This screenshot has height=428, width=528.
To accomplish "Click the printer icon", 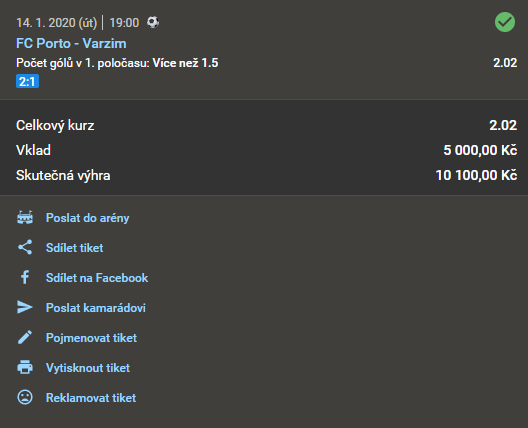I will (25, 367).
